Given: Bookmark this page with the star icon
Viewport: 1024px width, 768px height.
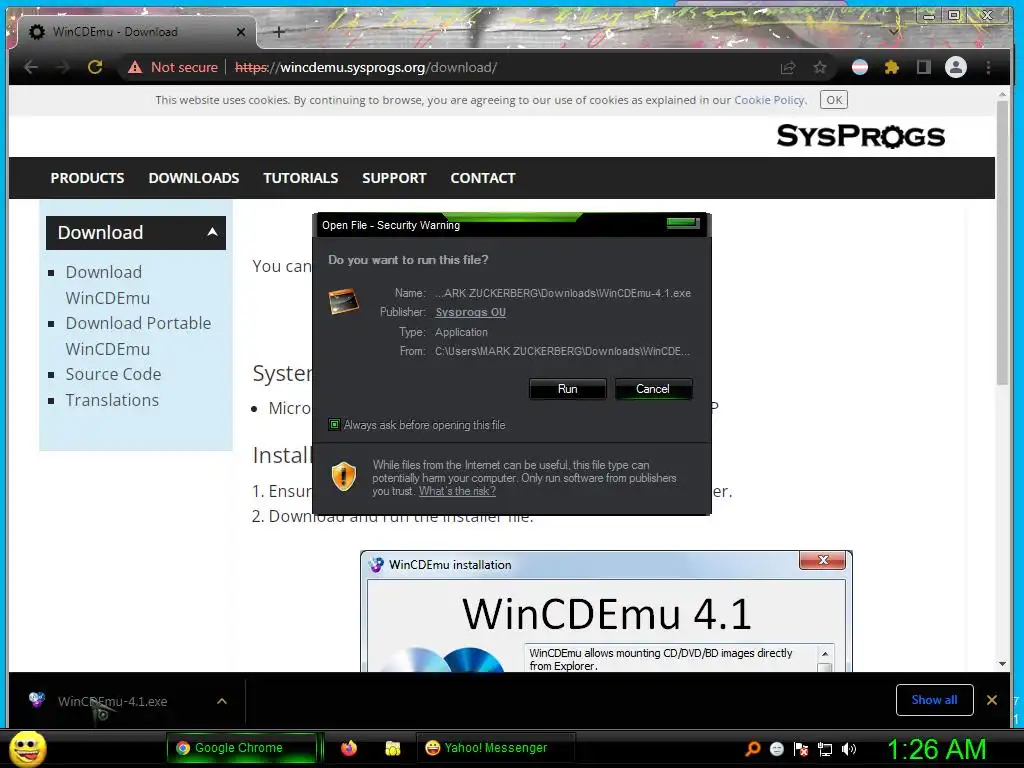Looking at the screenshot, I should point(820,67).
